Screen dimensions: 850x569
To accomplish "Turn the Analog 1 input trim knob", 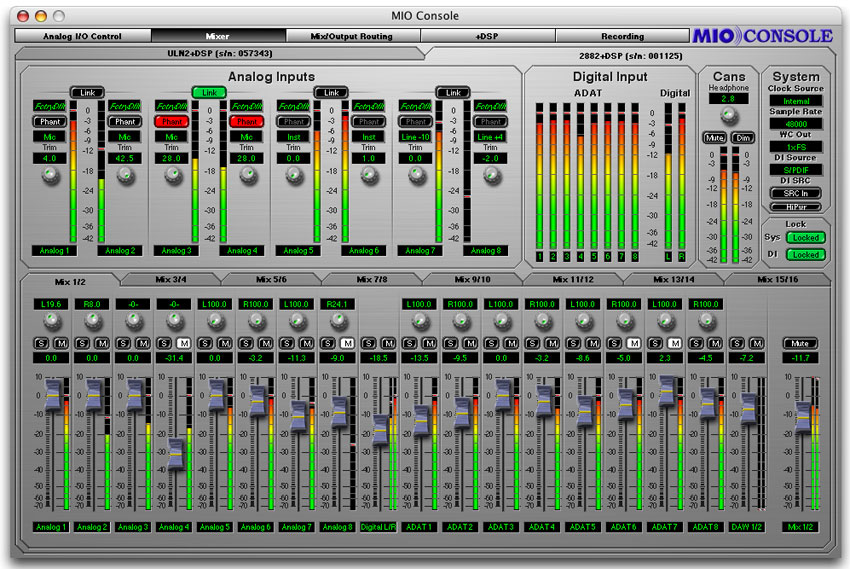I will point(50,176).
